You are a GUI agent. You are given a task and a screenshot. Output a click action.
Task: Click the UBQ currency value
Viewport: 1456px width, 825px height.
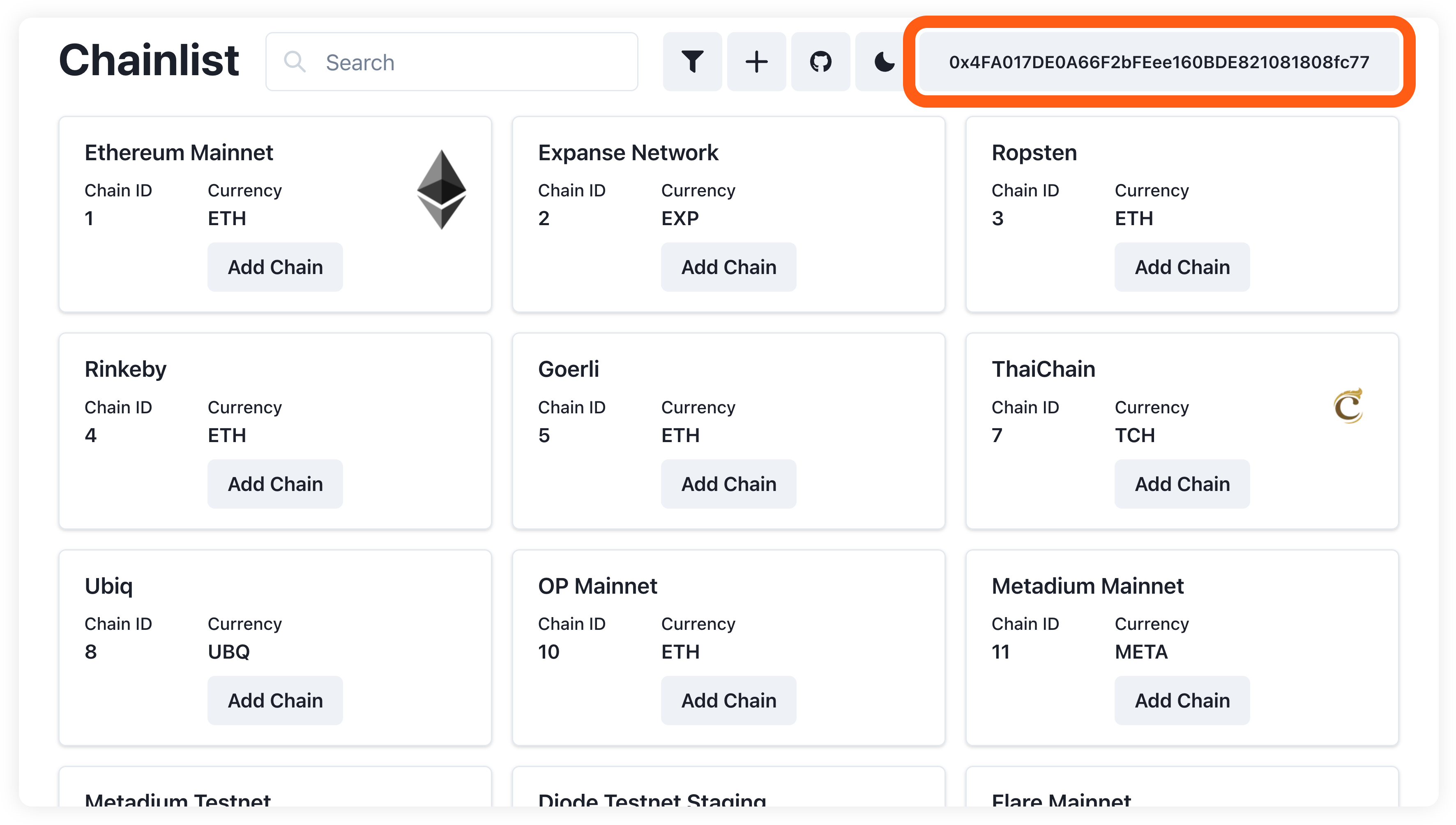click(229, 652)
